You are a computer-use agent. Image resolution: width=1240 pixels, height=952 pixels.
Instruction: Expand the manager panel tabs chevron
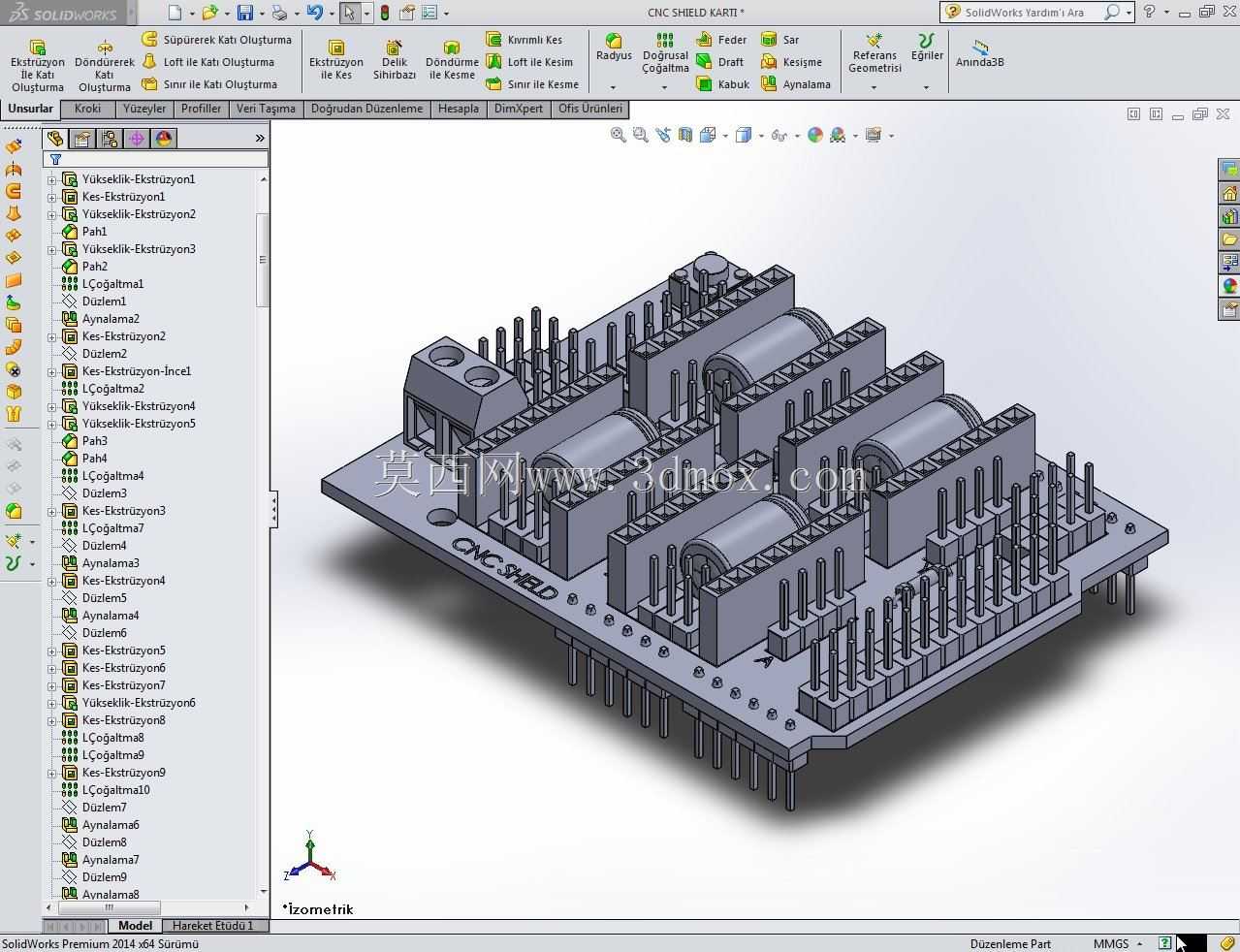[260, 139]
